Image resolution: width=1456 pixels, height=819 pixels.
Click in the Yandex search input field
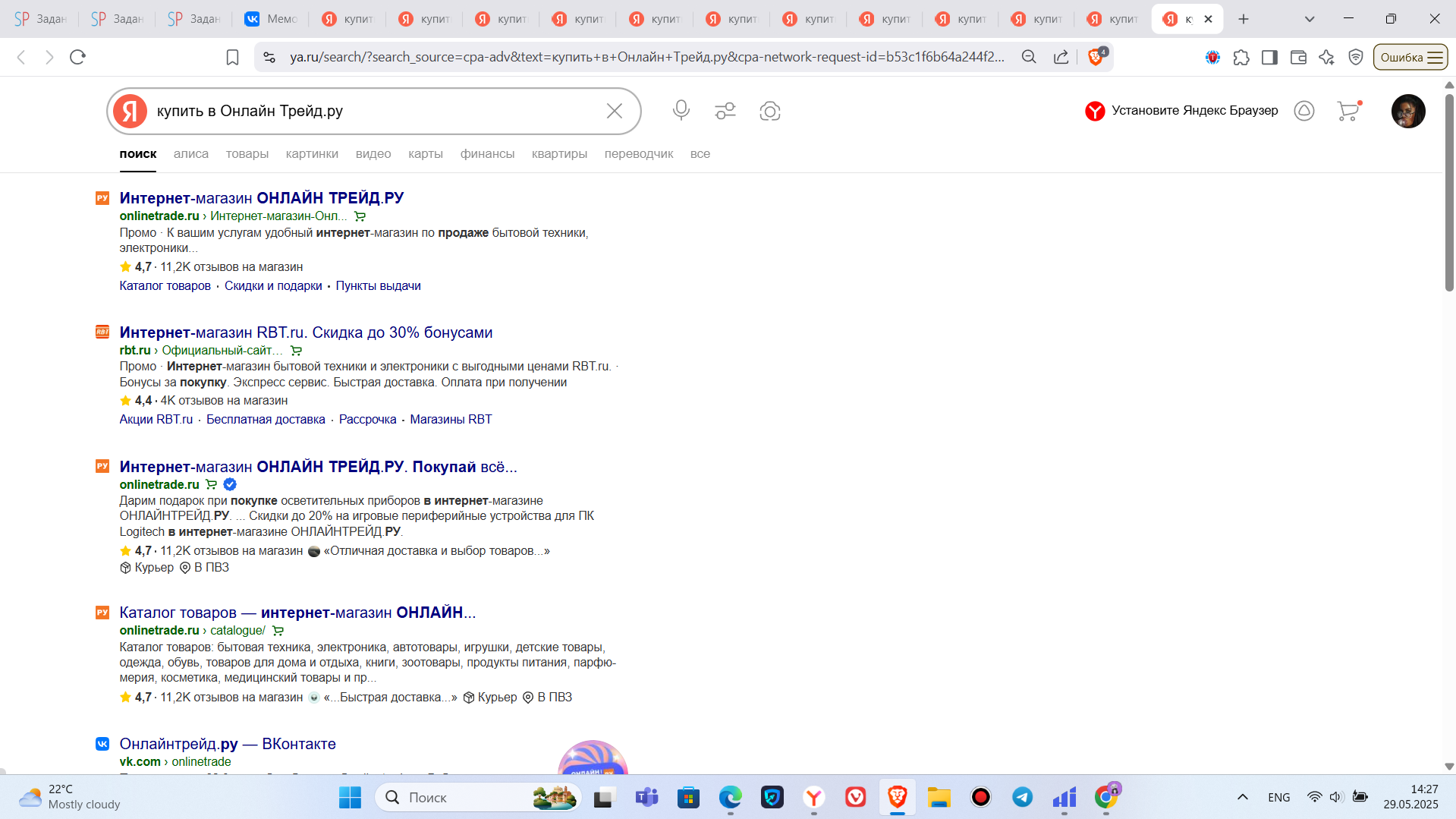coord(376,111)
